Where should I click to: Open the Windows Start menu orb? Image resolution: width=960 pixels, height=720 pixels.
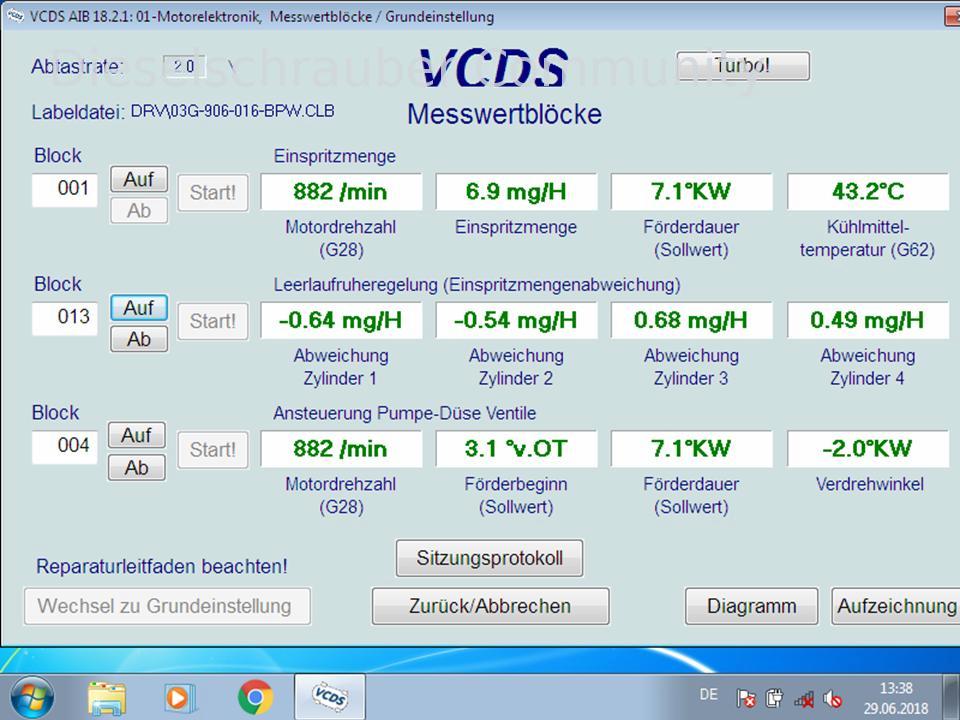[32, 697]
